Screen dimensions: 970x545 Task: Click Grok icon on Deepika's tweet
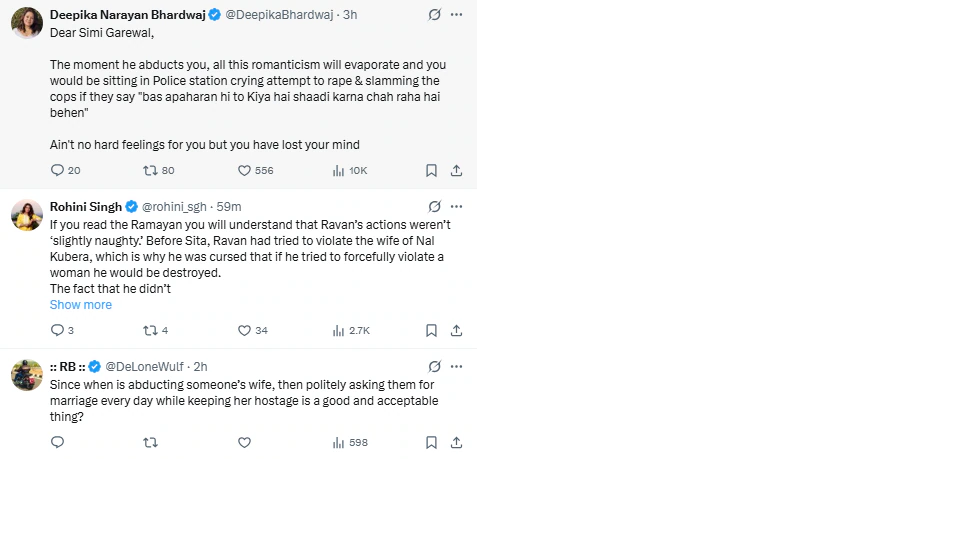434,15
